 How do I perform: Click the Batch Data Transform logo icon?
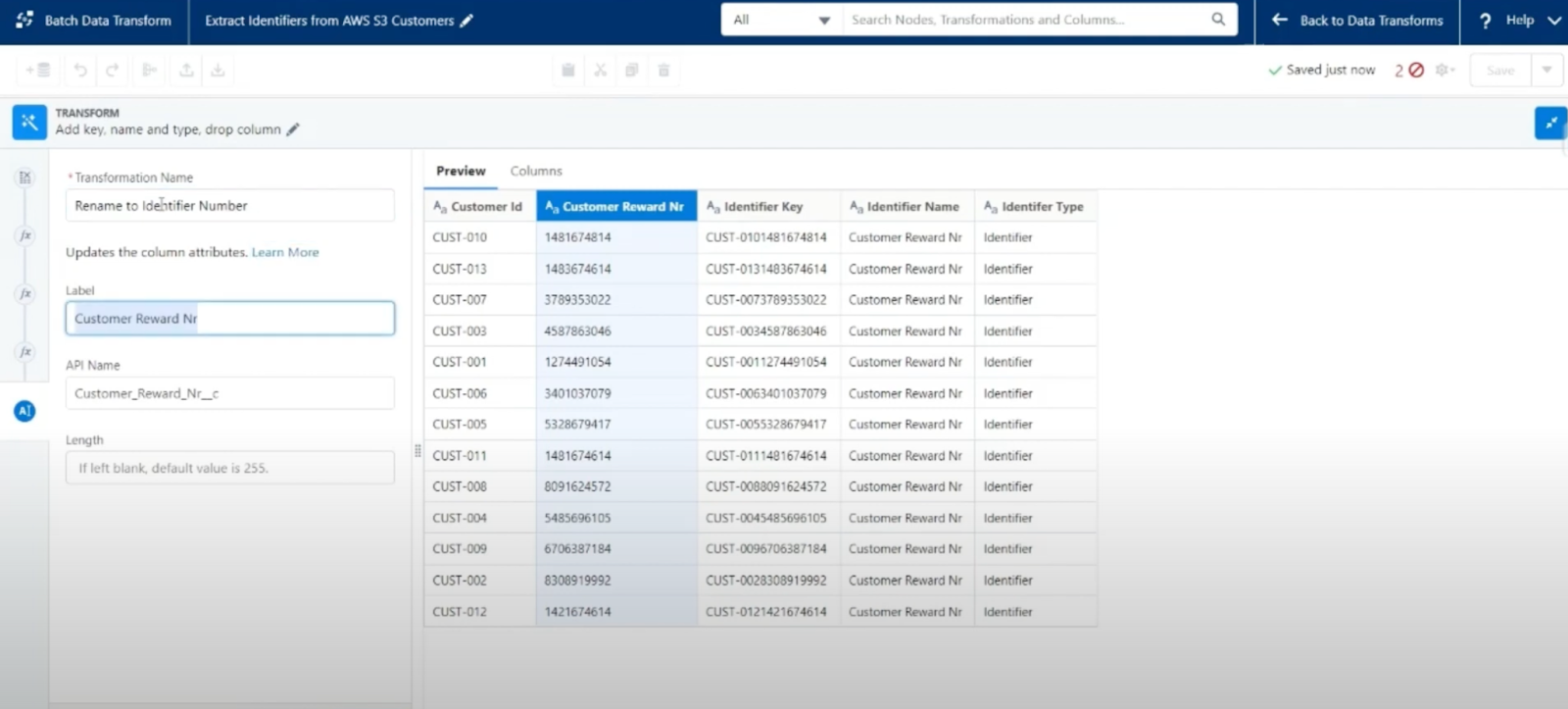click(24, 20)
